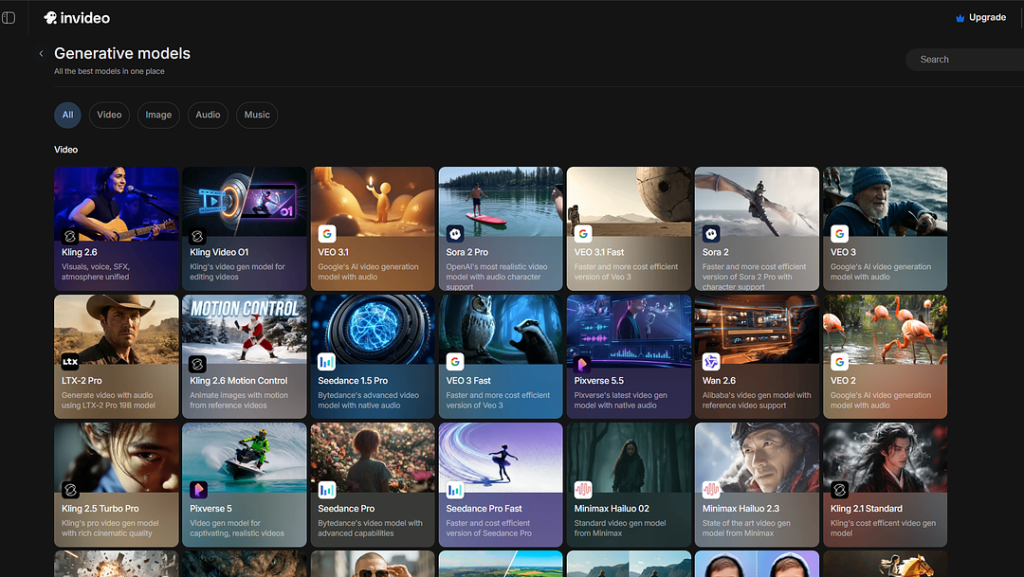Image resolution: width=1024 pixels, height=577 pixels.
Task: Click the Upgrade crown icon
Action: [960, 18]
